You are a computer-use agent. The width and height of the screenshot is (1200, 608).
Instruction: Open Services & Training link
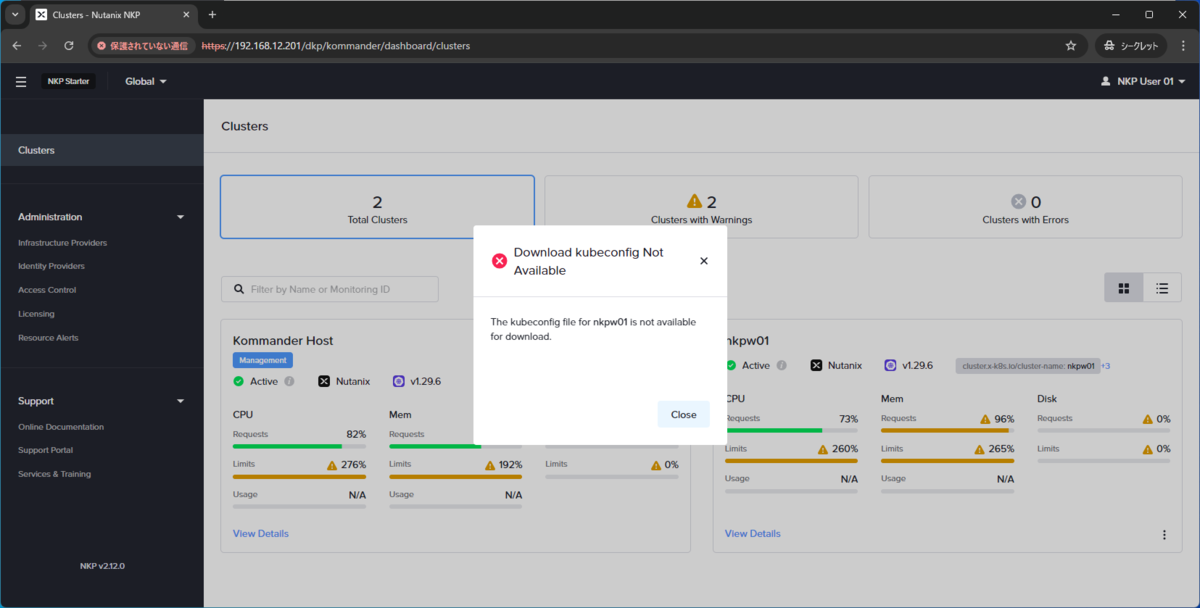54,474
